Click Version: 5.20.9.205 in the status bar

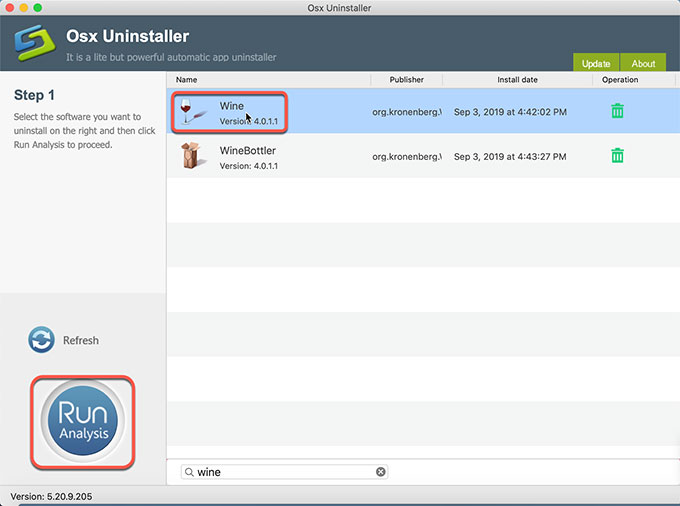[x=51, y=496]
